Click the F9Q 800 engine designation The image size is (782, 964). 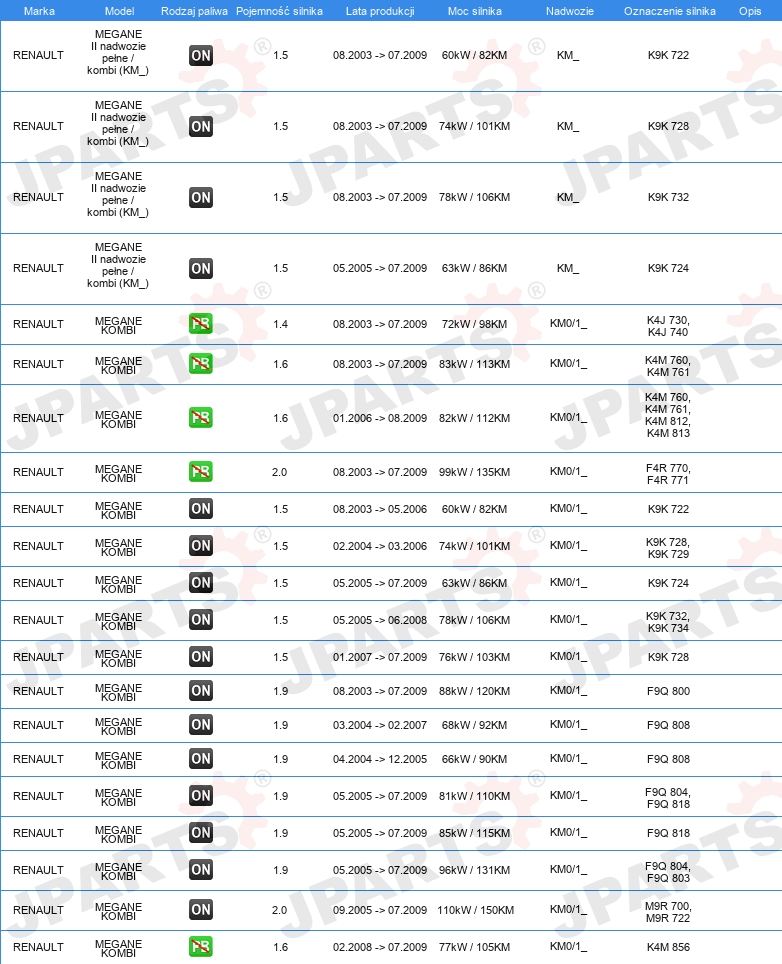point(668,691)
